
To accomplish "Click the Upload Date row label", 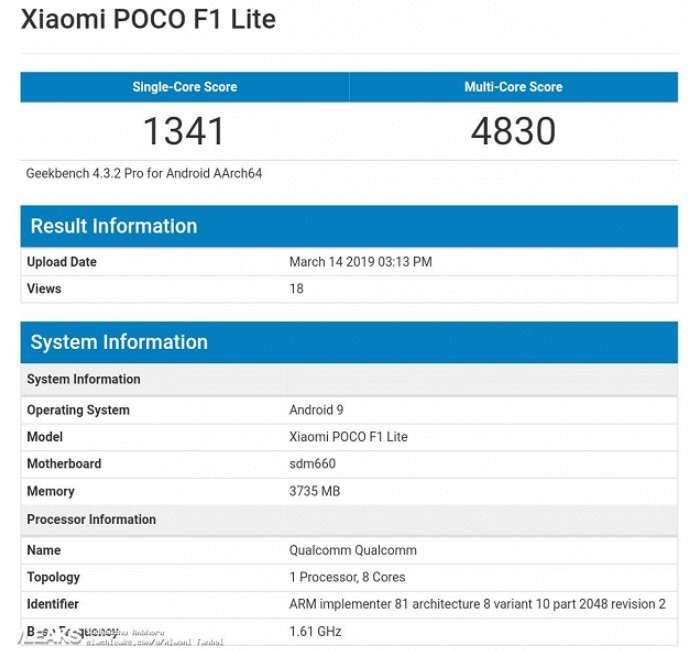I will [x=62, y=262].
